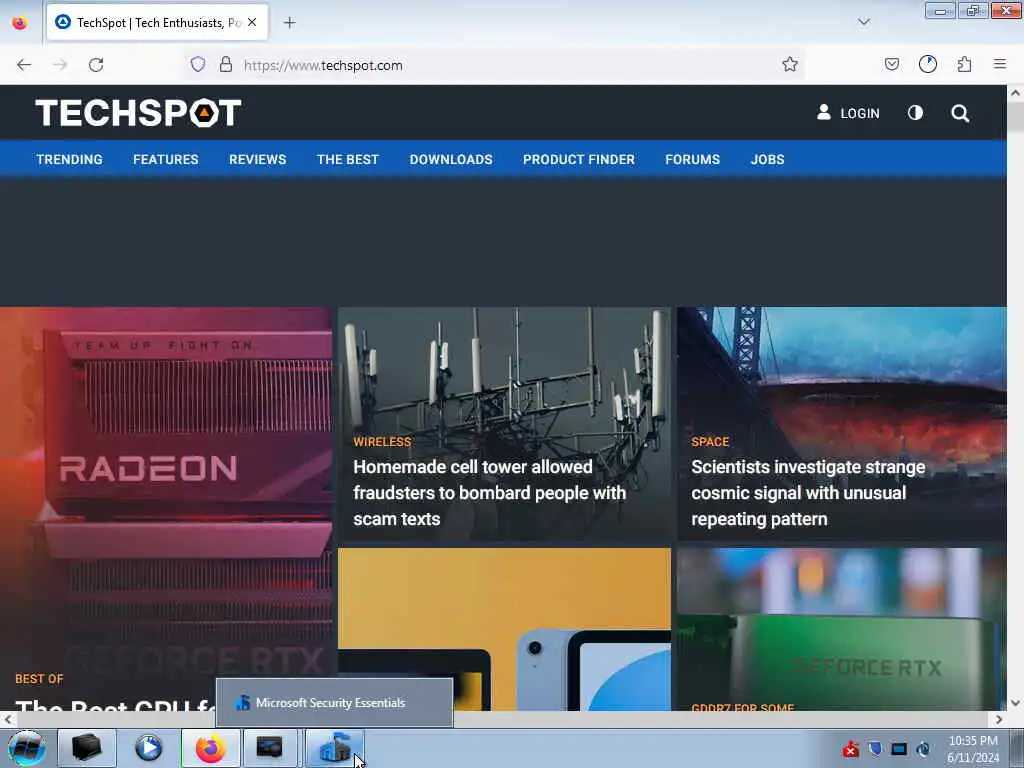The width and height of the screenshot is (1024, 768).
Task: Click the monitor network tray icon
Action: point(899,749)
